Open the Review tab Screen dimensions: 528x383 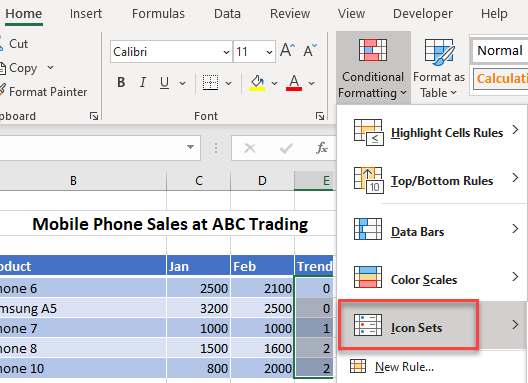[290, 14]
